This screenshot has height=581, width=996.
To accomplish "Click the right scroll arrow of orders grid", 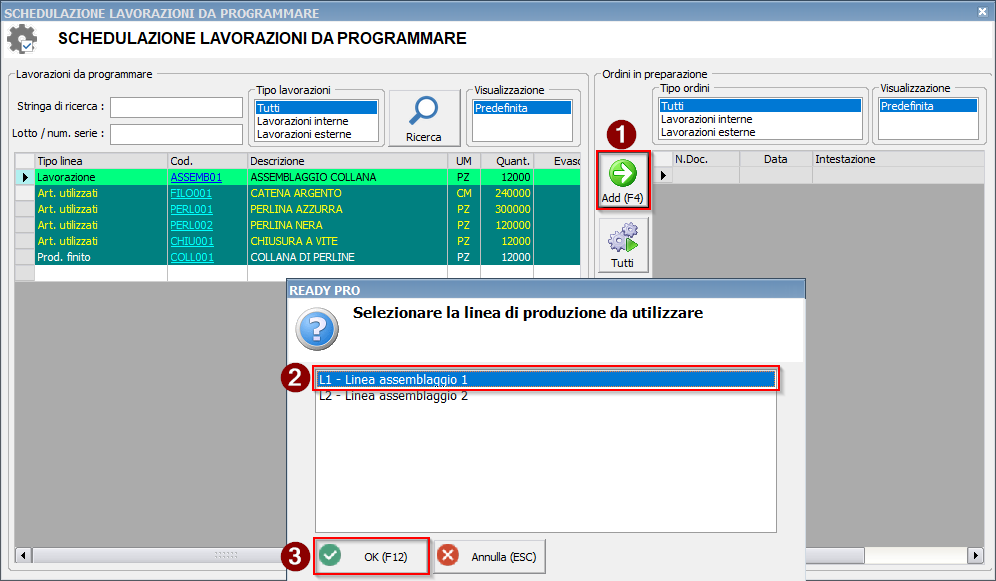I will click(x=975, y=555).
